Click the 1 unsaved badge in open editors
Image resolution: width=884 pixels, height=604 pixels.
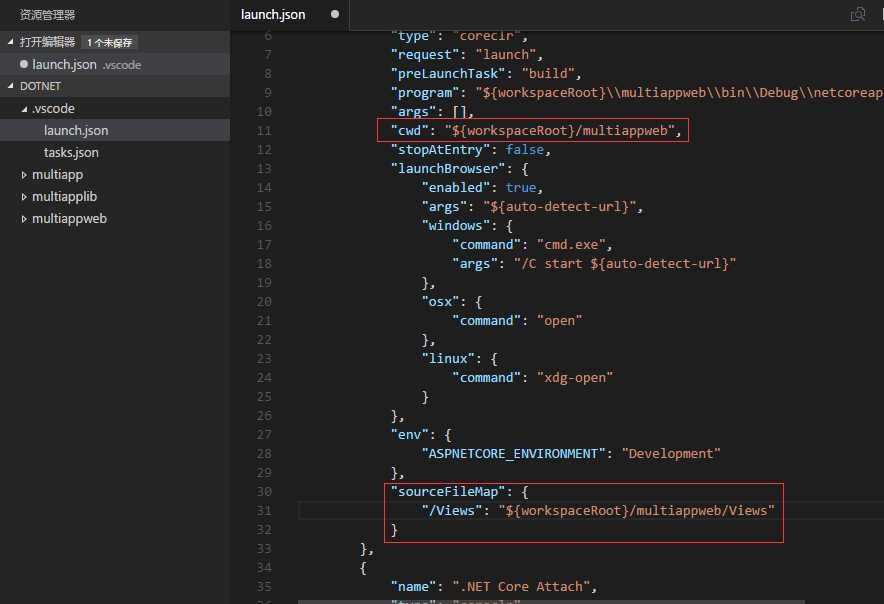pos(109,42)
